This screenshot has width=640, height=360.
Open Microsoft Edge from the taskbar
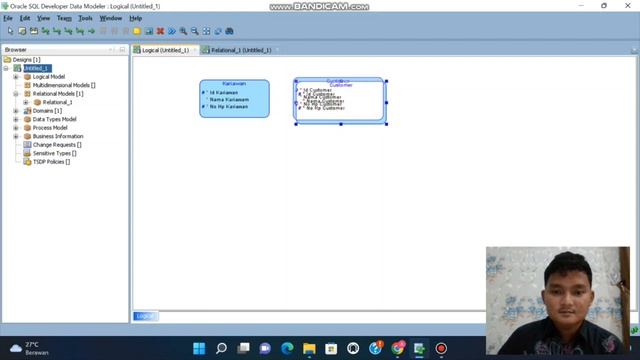click(x=287, y=348)
